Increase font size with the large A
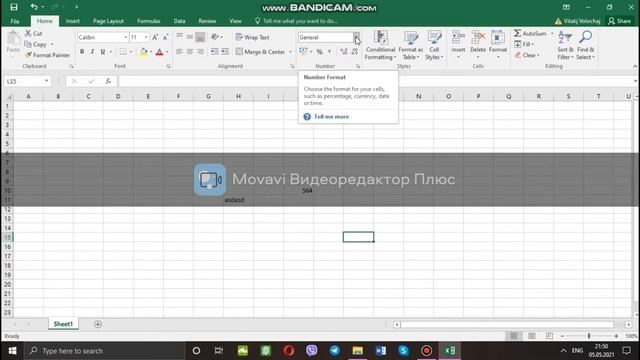This screenshot has width=640, height=360. point(155,38)
